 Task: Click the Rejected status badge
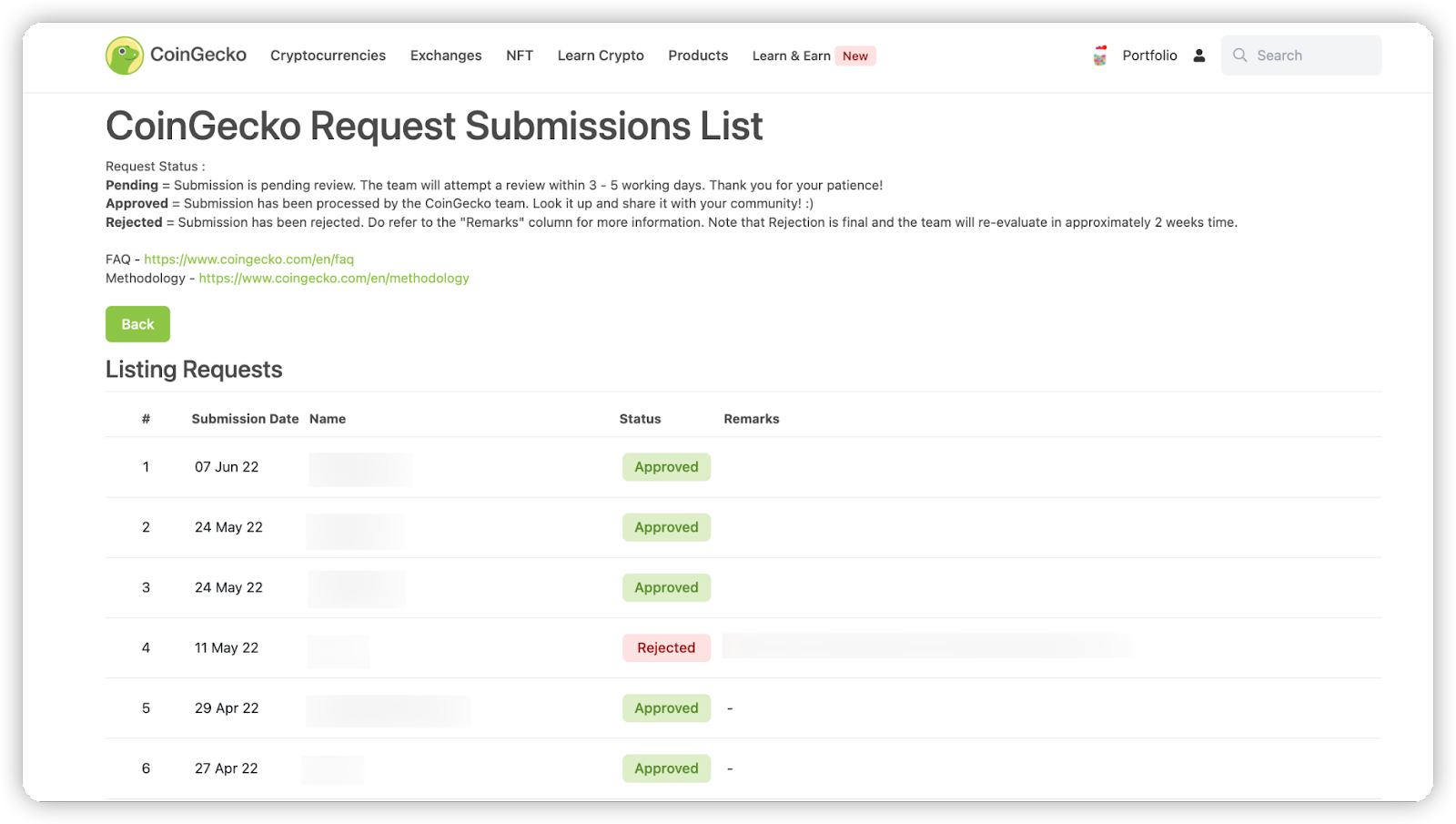tap(666, 648)
